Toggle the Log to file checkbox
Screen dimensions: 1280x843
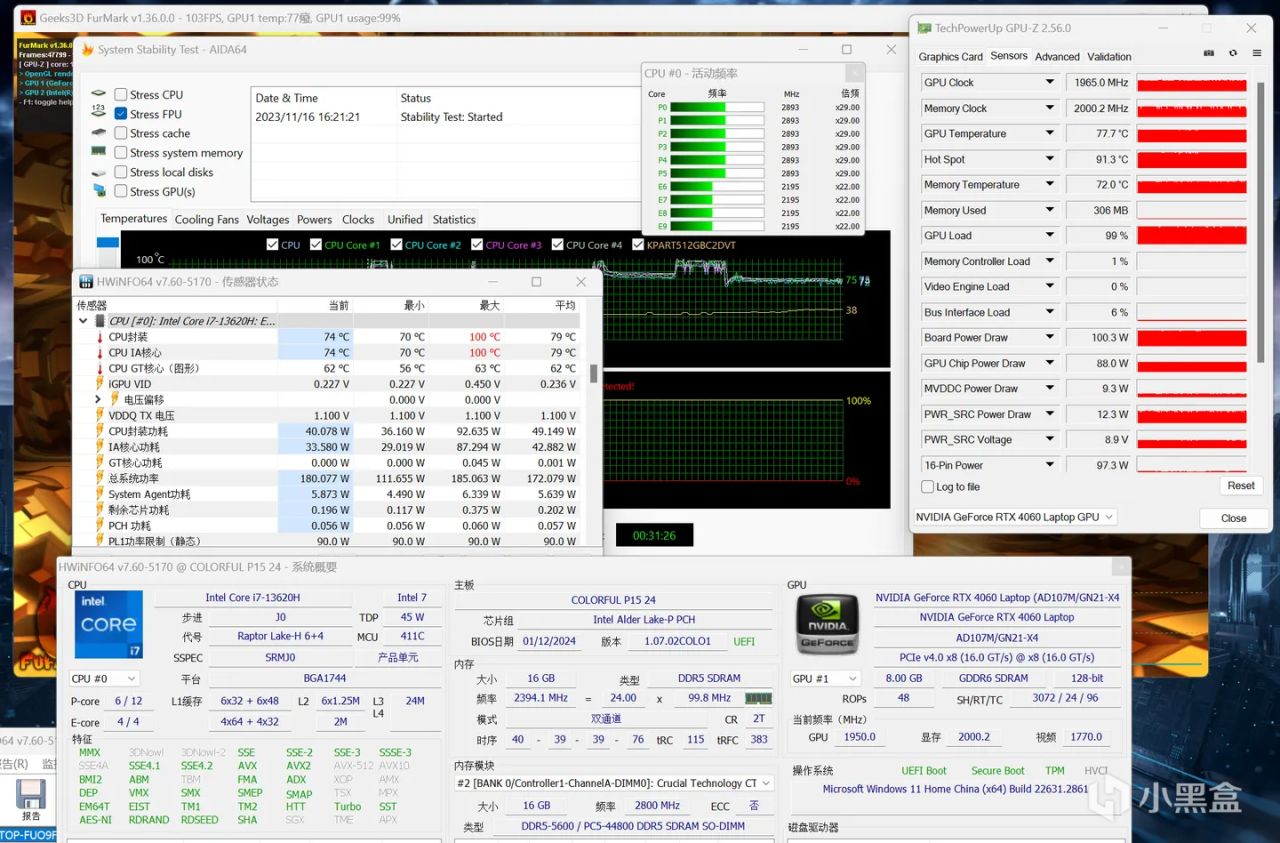tap(927, 487)
